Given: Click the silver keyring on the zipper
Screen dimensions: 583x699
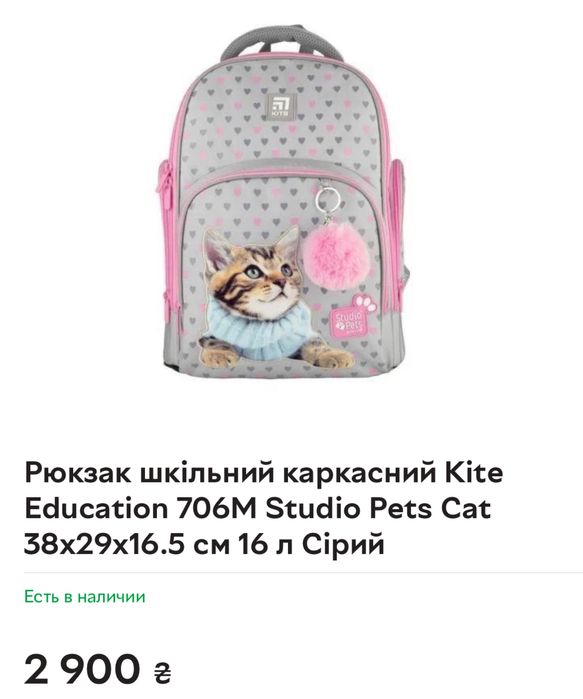Looking at the screenshot, I should (328, 197).
